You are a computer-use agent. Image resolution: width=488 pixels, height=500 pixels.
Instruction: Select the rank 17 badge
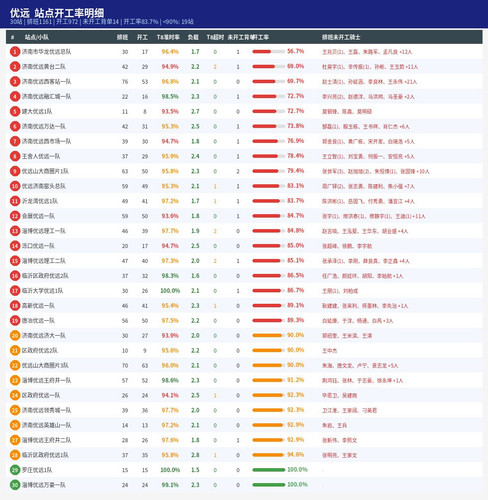tap(15, 291)
